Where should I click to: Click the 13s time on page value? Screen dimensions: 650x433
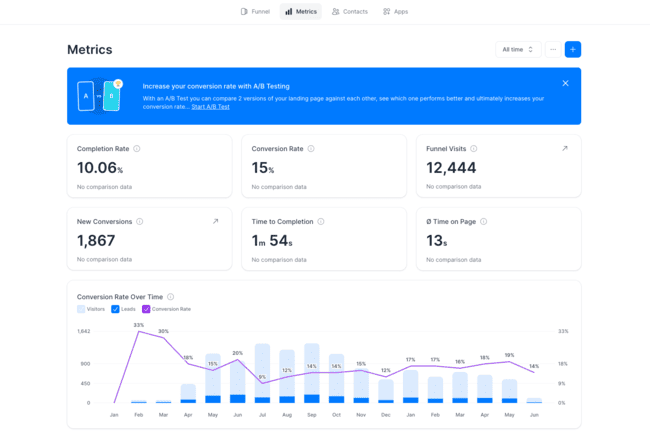coord(437,241)
